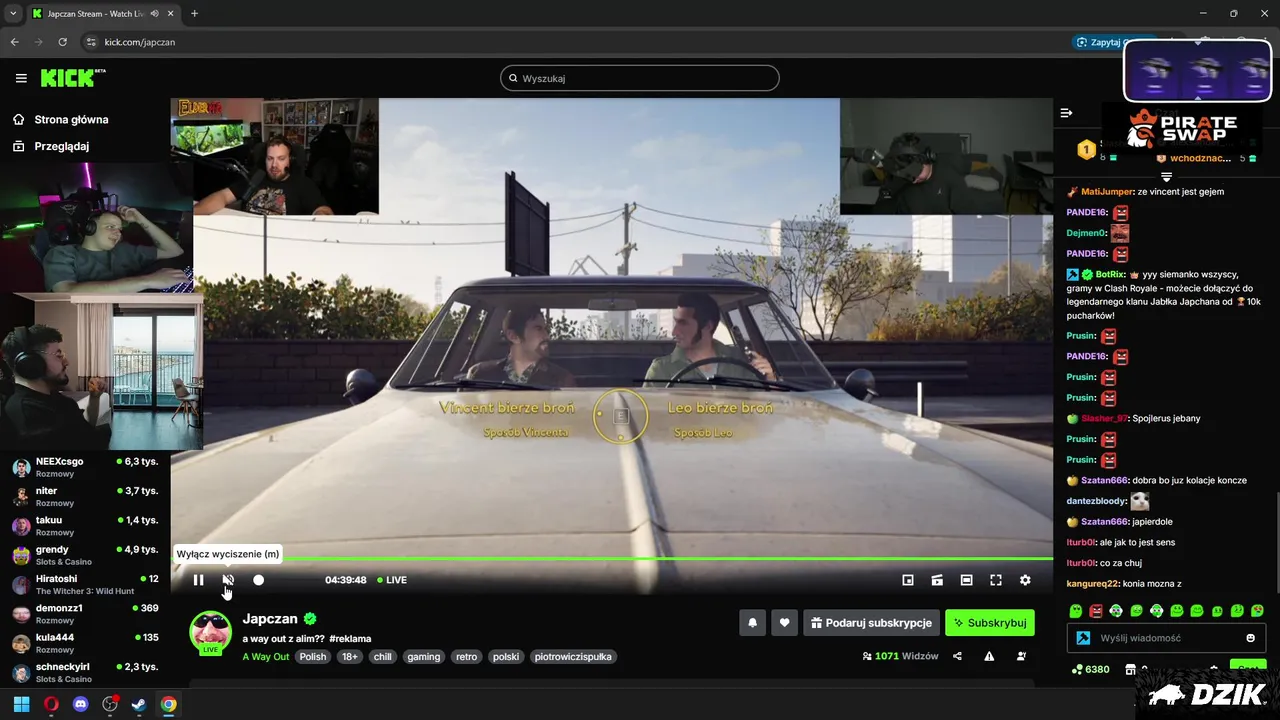The width and height of the screenshot is (1280, 720).
Task: Open the schneckyirl recommended channel
Action: 85,672
